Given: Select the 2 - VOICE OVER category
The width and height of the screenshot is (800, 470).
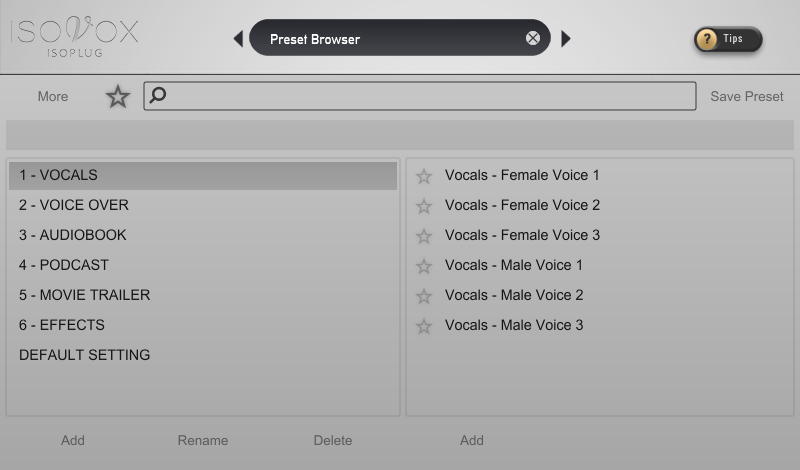Looking at the screenshot, I should coord(74,205).
